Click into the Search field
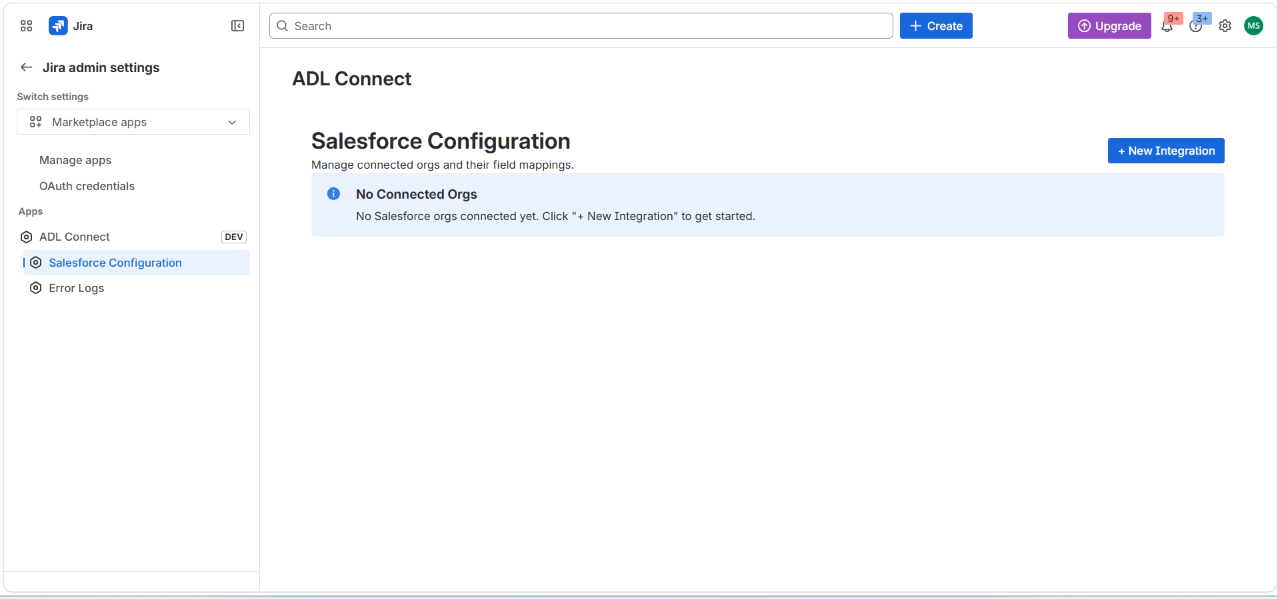The height and width of the screenshot is (599, 1277). [x=581, y=26]
